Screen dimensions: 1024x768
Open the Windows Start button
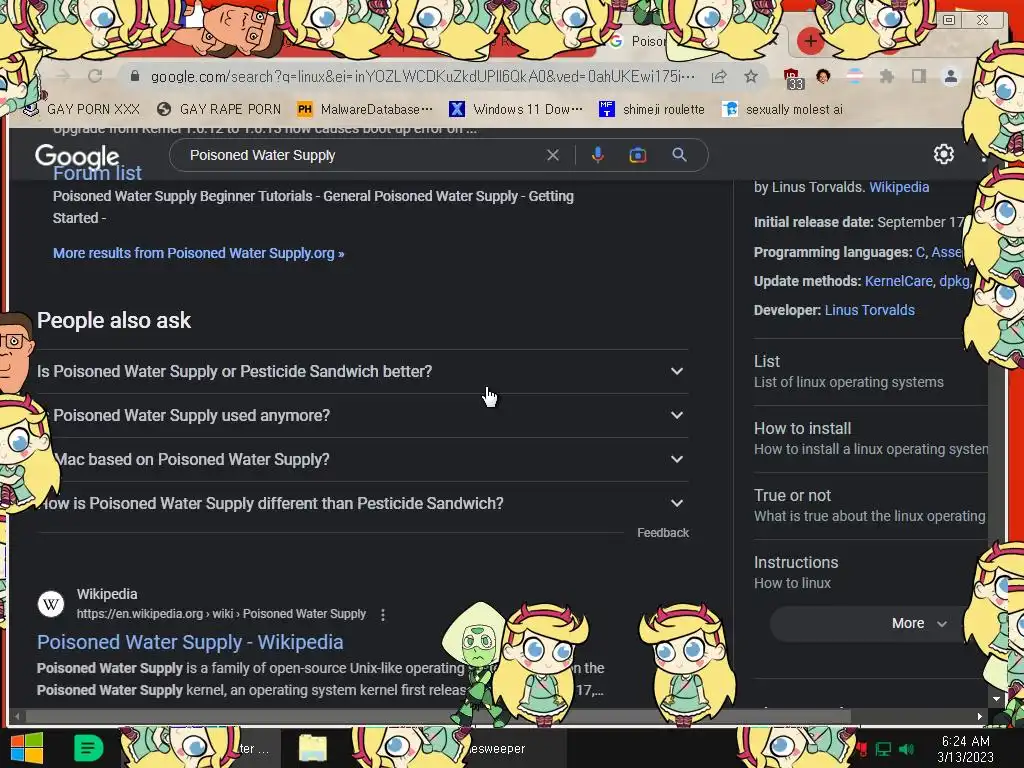tap(25, 748)
